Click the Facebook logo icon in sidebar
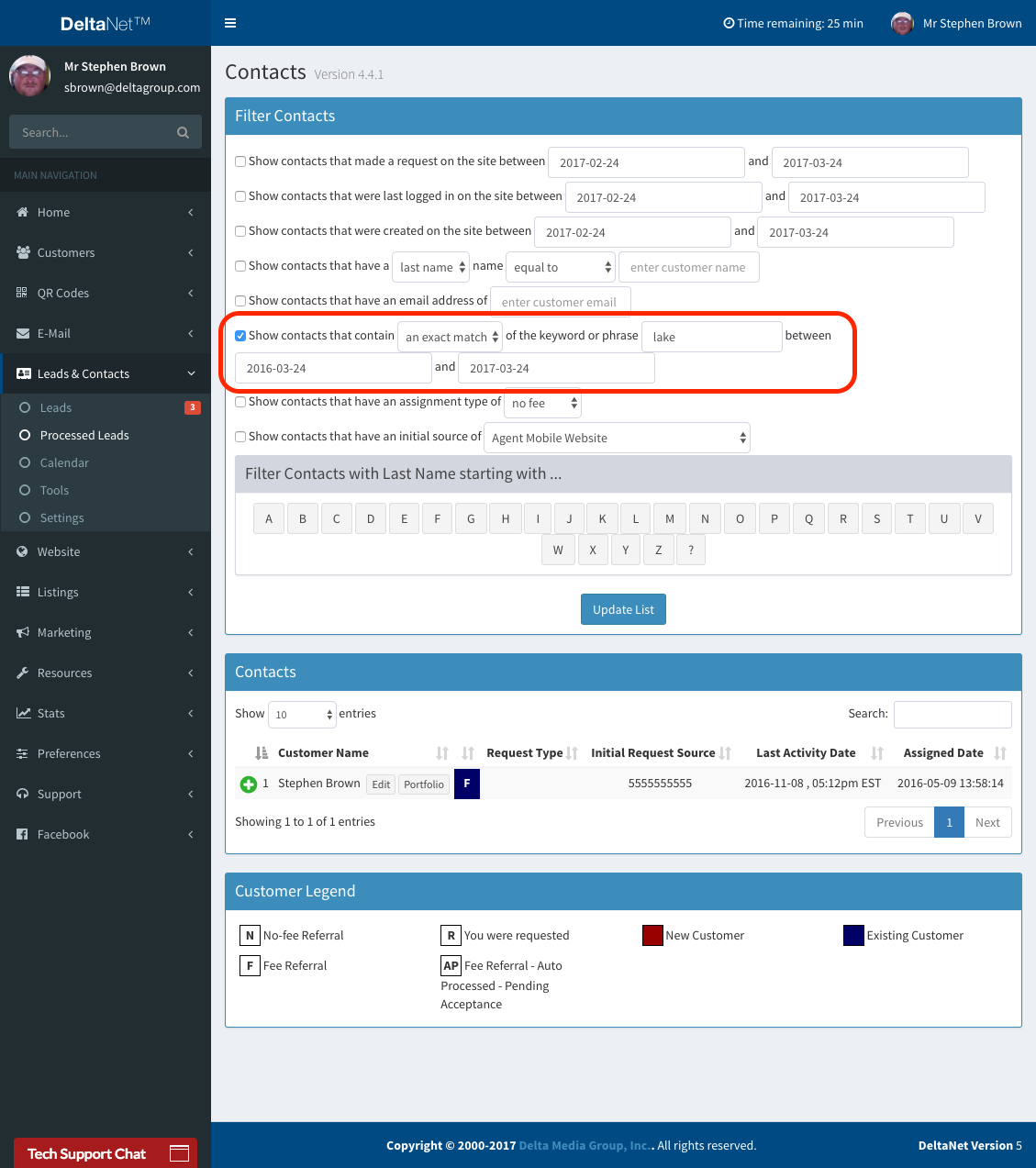1036x1168 pixels. 22,834
